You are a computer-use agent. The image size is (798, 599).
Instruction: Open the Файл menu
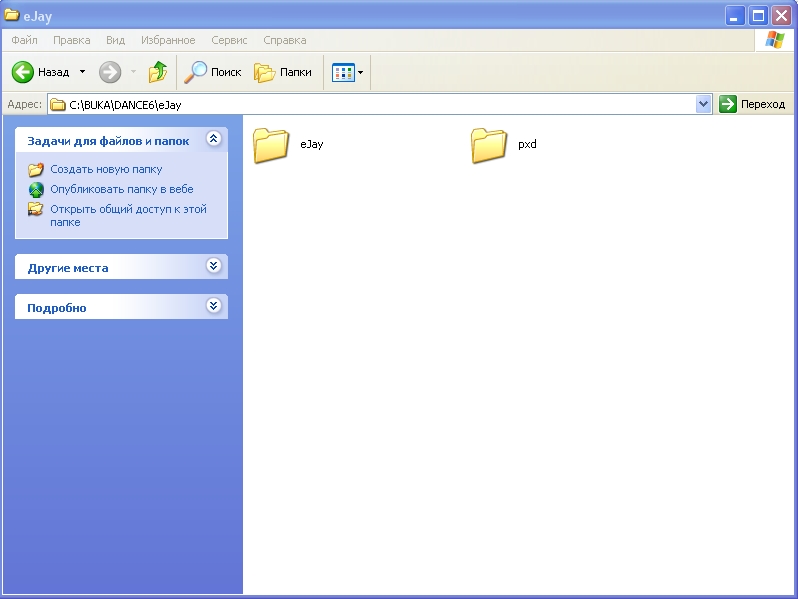tap(24, 40)
